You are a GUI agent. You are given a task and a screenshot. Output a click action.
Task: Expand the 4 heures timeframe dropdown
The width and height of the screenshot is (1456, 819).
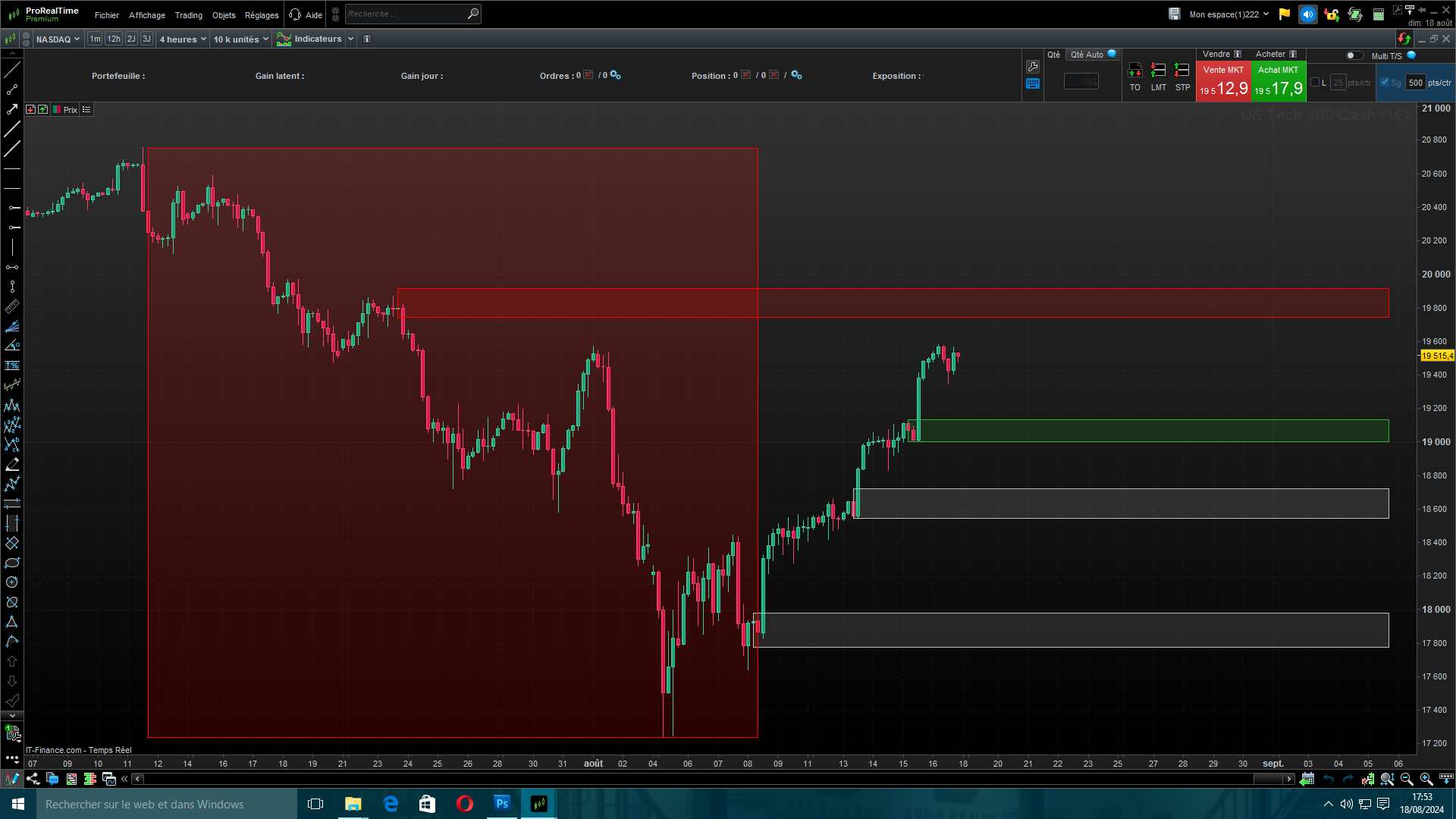coord(183,39)
